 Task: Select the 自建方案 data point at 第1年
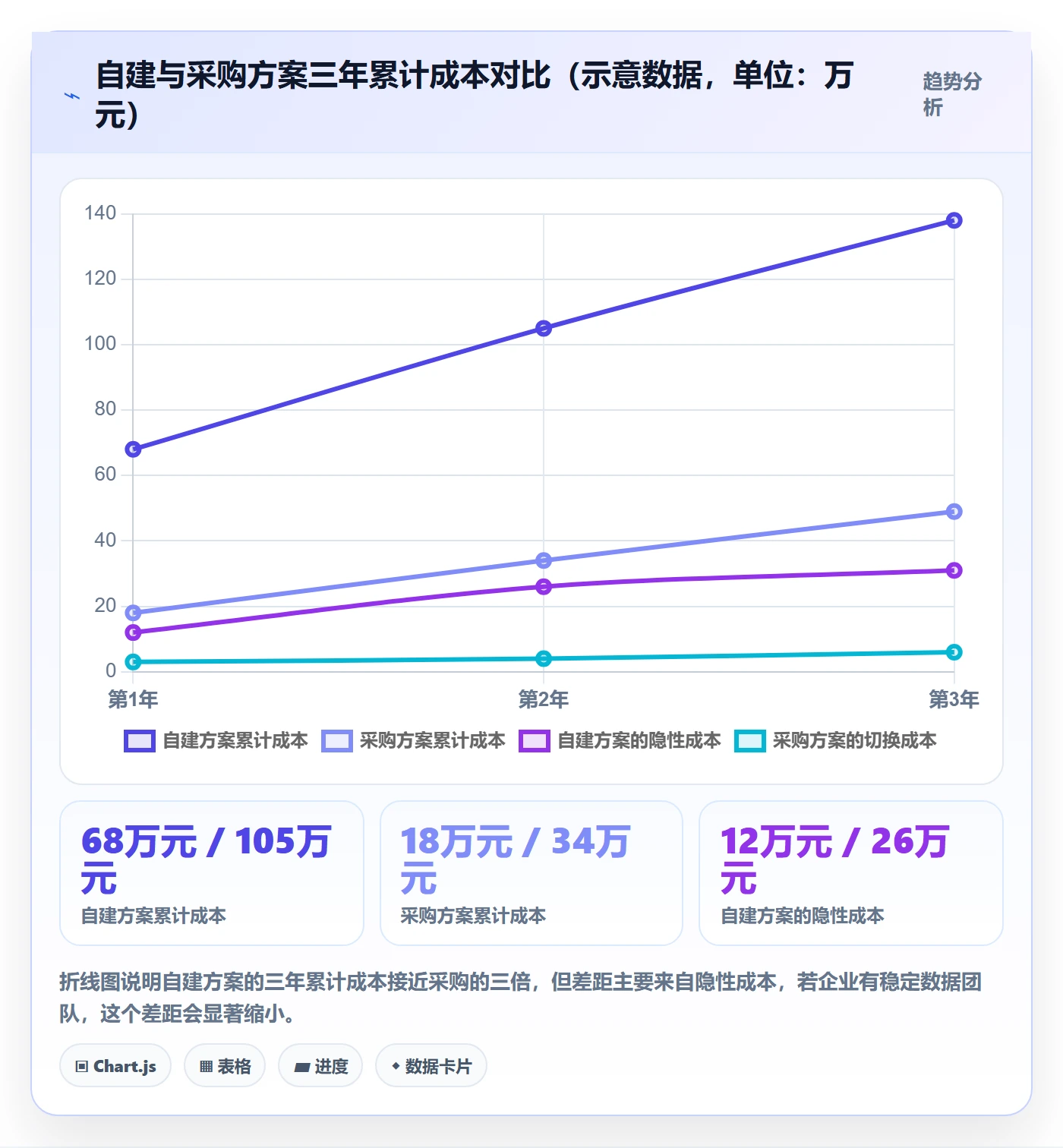click(x=133, y=449)
